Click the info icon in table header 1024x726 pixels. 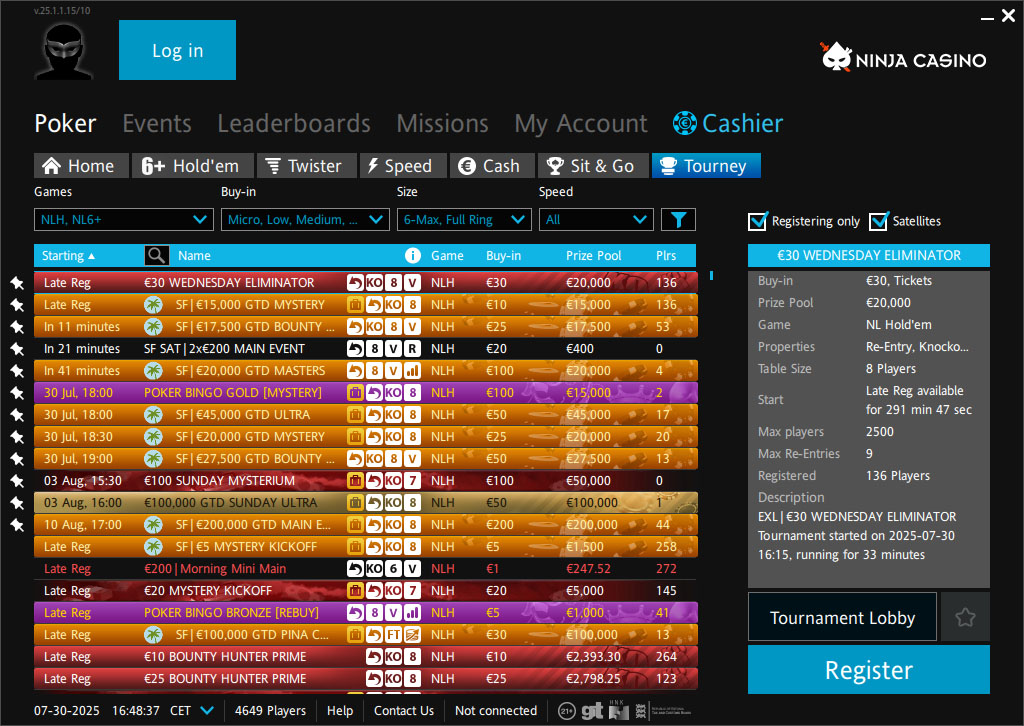pyautogui.click(x=413, y=255)
